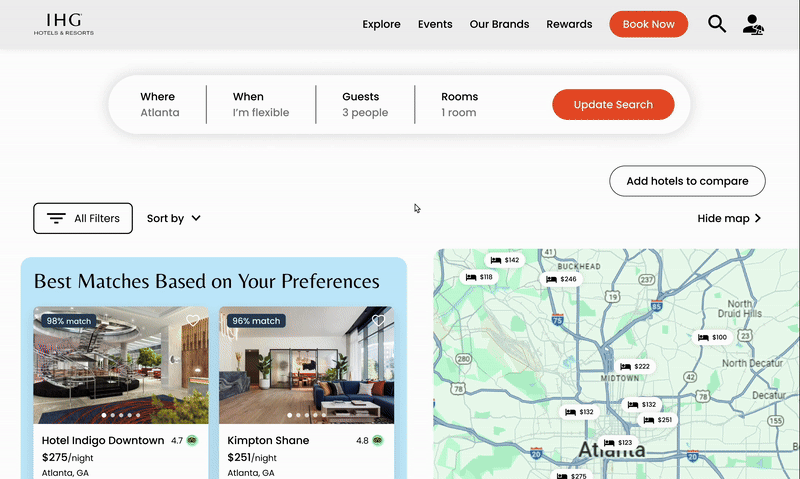Viewport: 800px width, 479px height.
Task: Select the $142 map price marker
Action: 505,260
